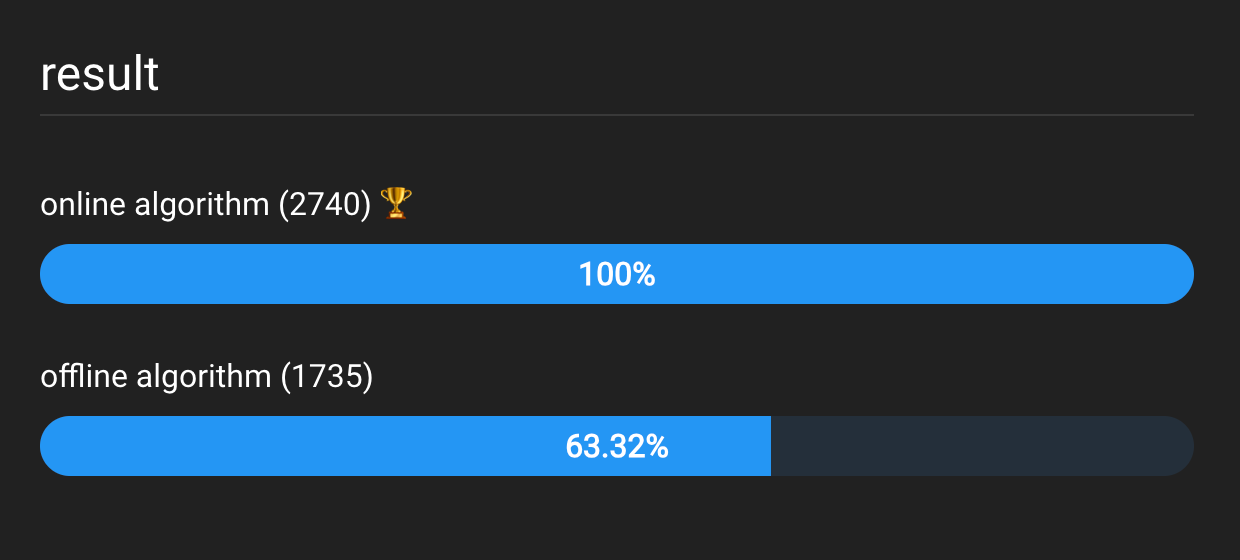The width and height of the screenshot is (1240, 560).
Task: Click the right rounded end of online bar
Action: pyautogui.click(x=1178, y=274)
